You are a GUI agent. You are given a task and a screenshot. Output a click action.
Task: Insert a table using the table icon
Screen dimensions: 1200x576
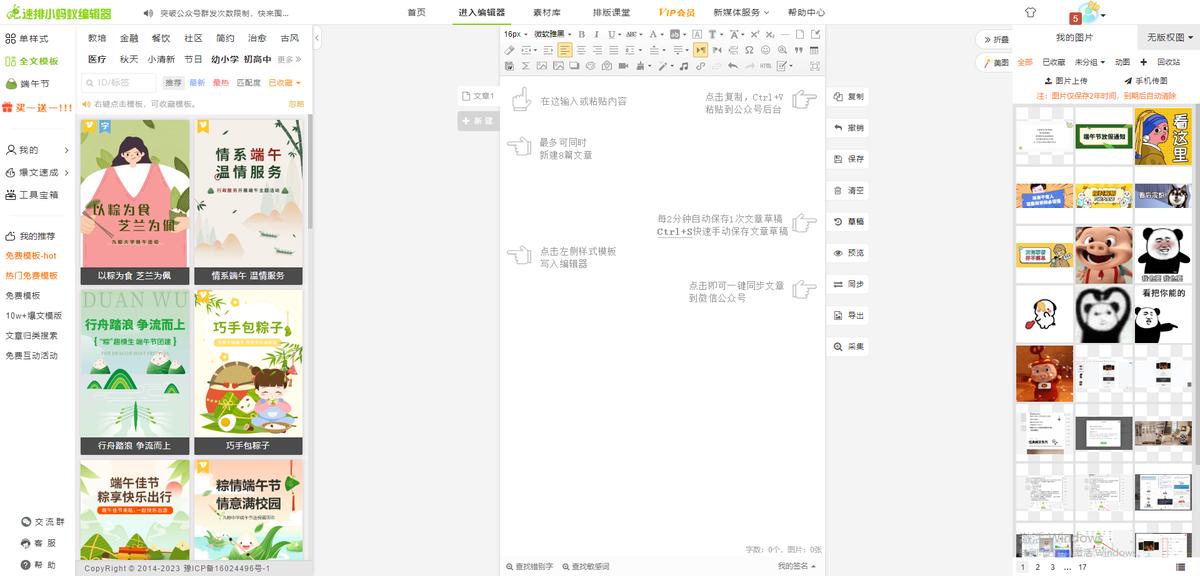[813, 50]
